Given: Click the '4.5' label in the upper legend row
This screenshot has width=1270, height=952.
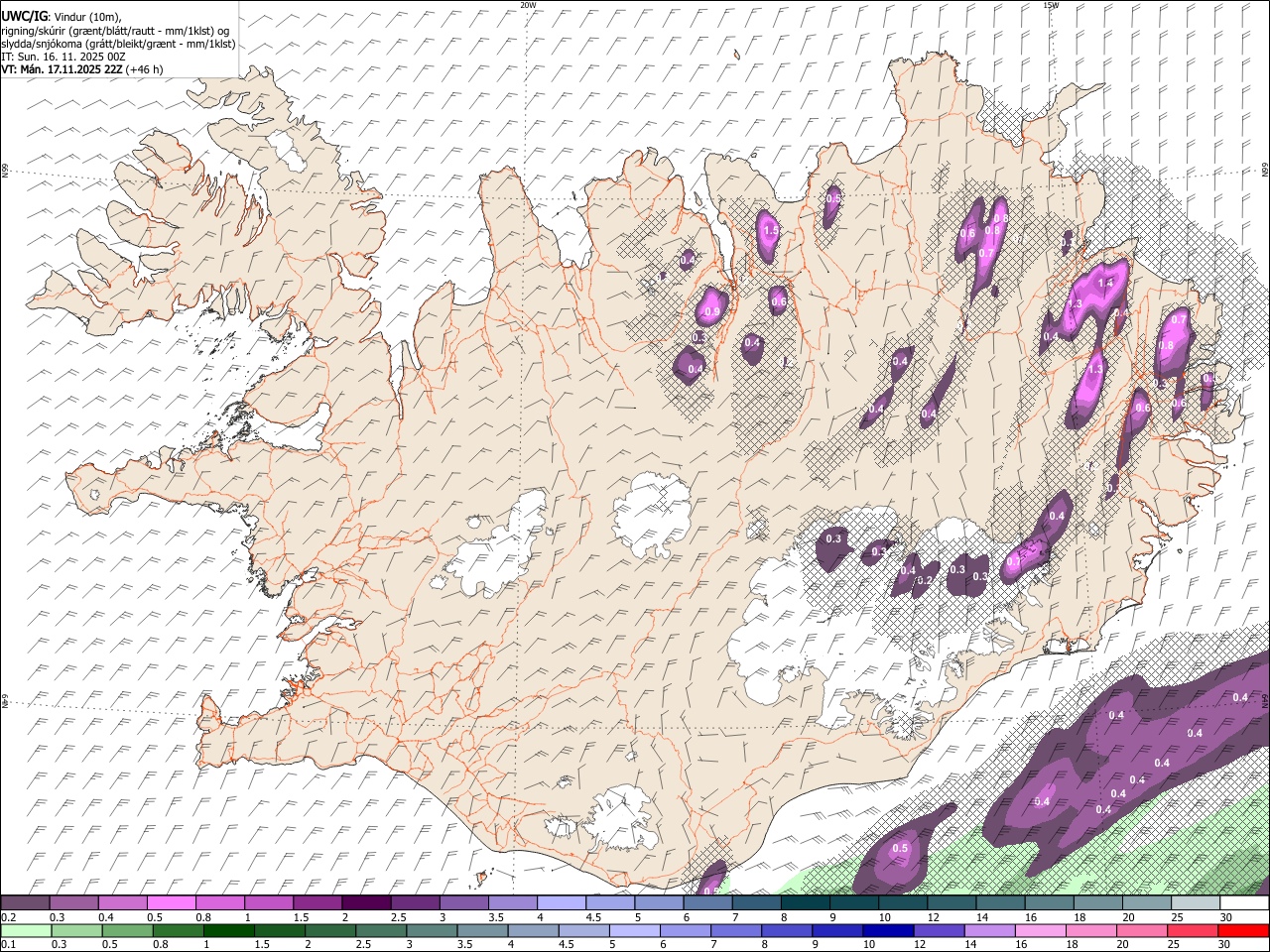Looking at the screenshot, I should (593, 918).
